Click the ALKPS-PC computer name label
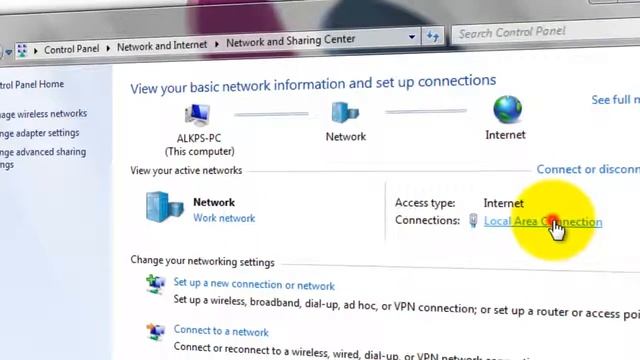This screenshot has width=640, height=360. pos(199,138)
